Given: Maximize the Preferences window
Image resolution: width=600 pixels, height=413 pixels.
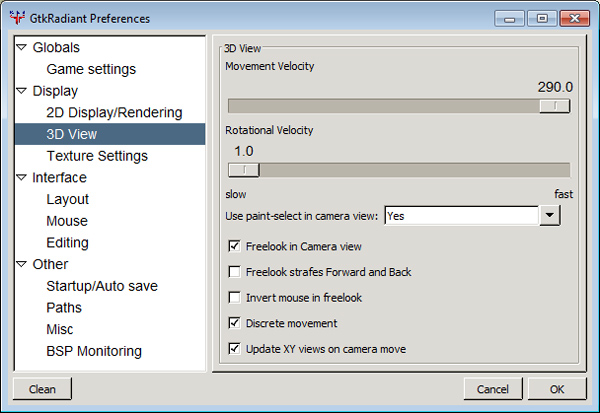Looking at the screenshot, I should tap(542, 18).
